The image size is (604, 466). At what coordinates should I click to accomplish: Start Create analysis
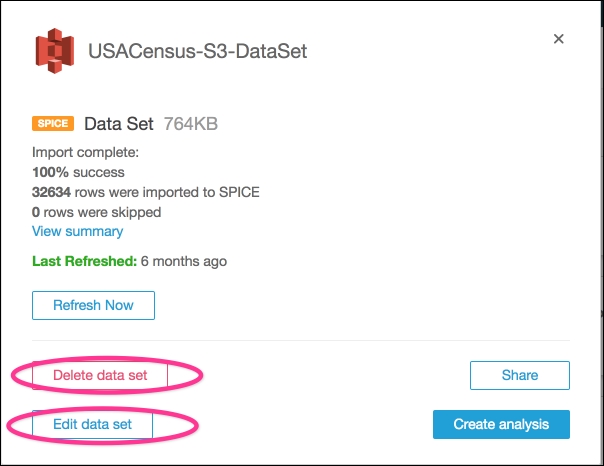501,424
